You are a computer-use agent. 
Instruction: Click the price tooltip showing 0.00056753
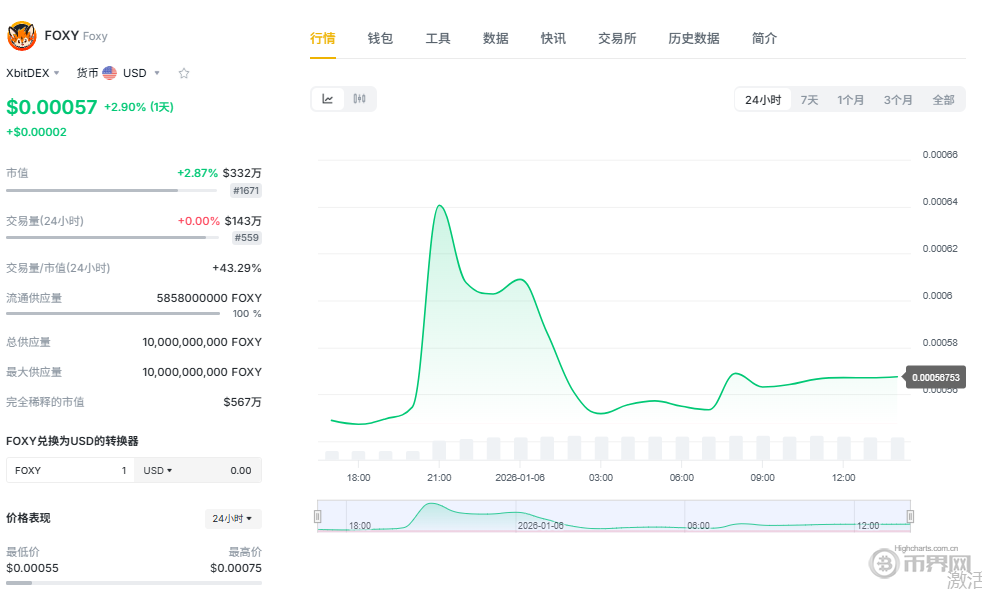click(936, 377)
